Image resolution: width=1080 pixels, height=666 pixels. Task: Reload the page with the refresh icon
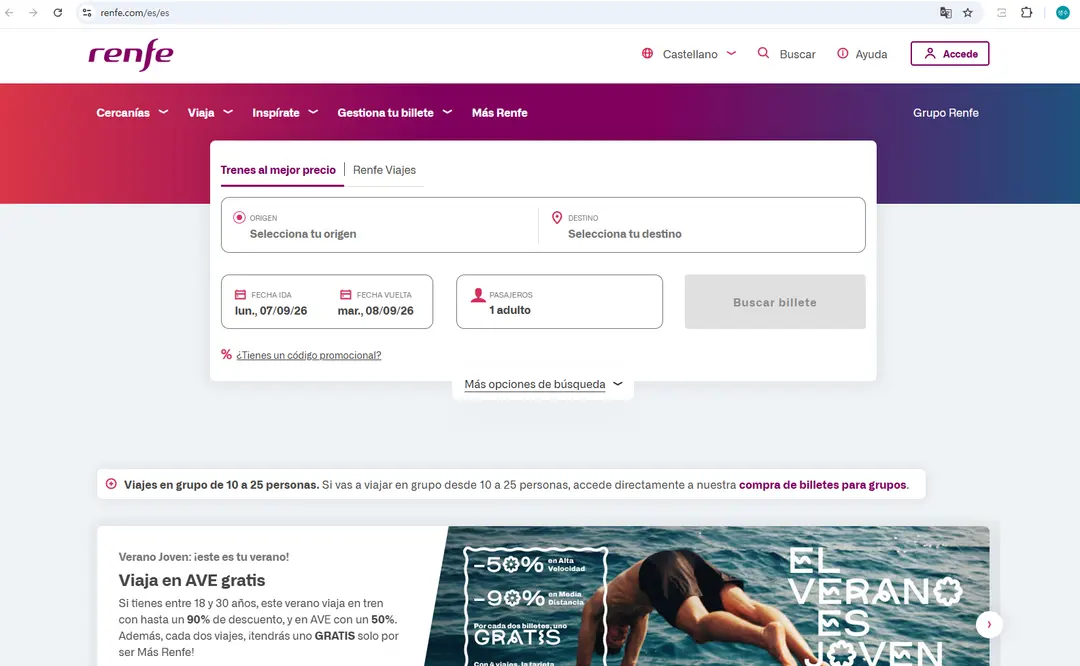tap(58, 12)
